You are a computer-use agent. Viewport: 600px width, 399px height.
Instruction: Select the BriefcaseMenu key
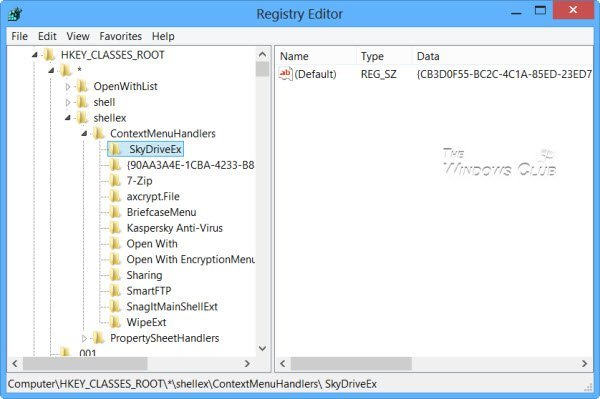pos(161,212)
